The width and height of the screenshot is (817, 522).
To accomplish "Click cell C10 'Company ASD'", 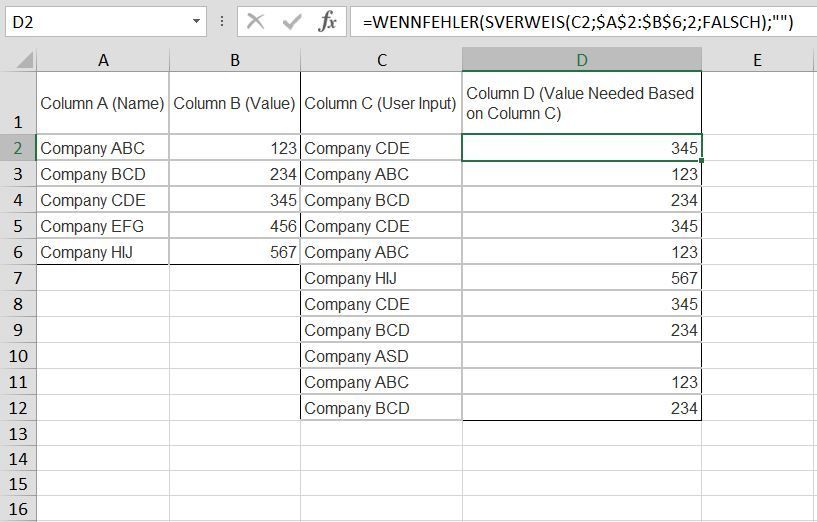I will point(381,356).
